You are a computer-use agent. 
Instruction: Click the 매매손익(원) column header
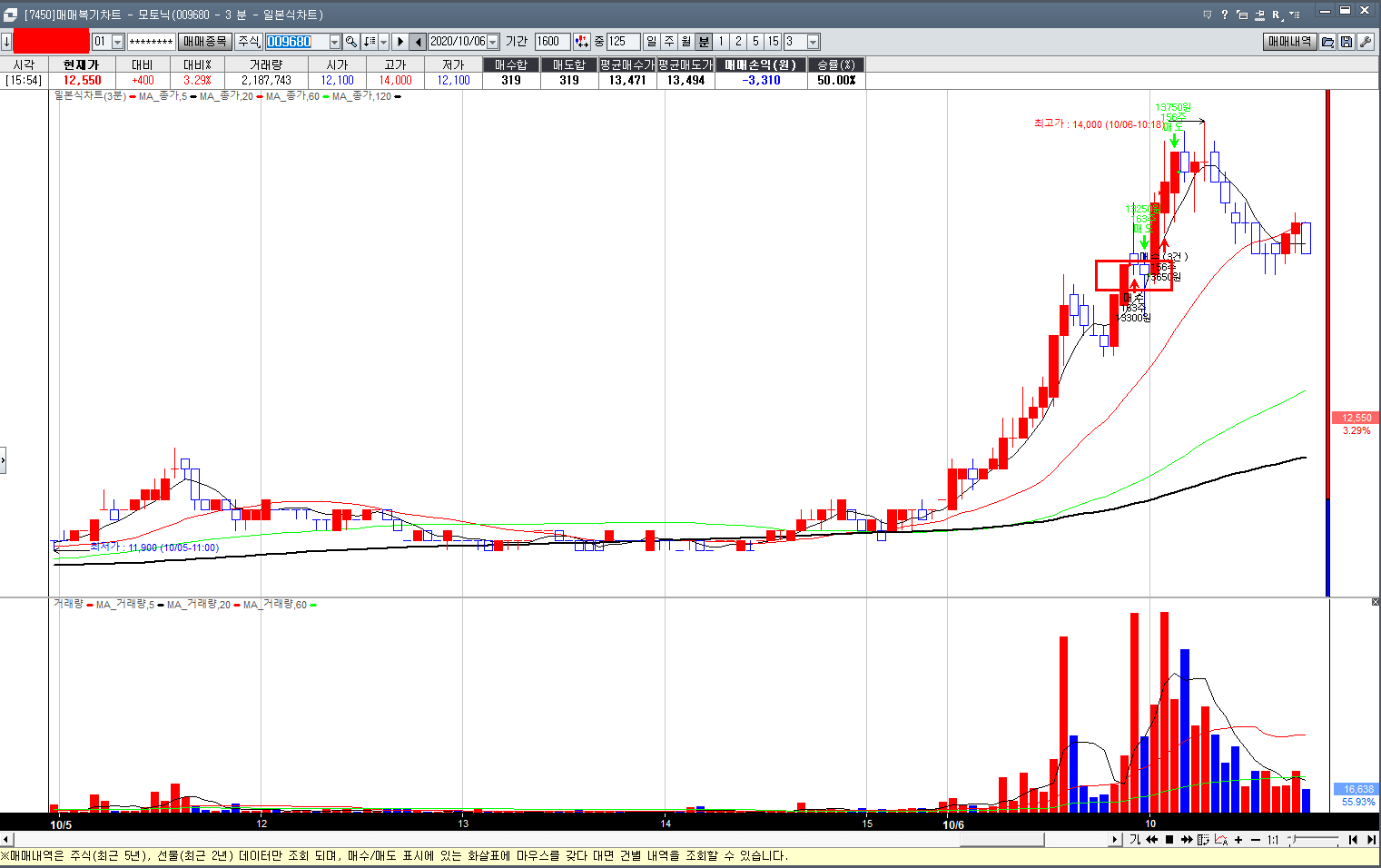point(761,64)
